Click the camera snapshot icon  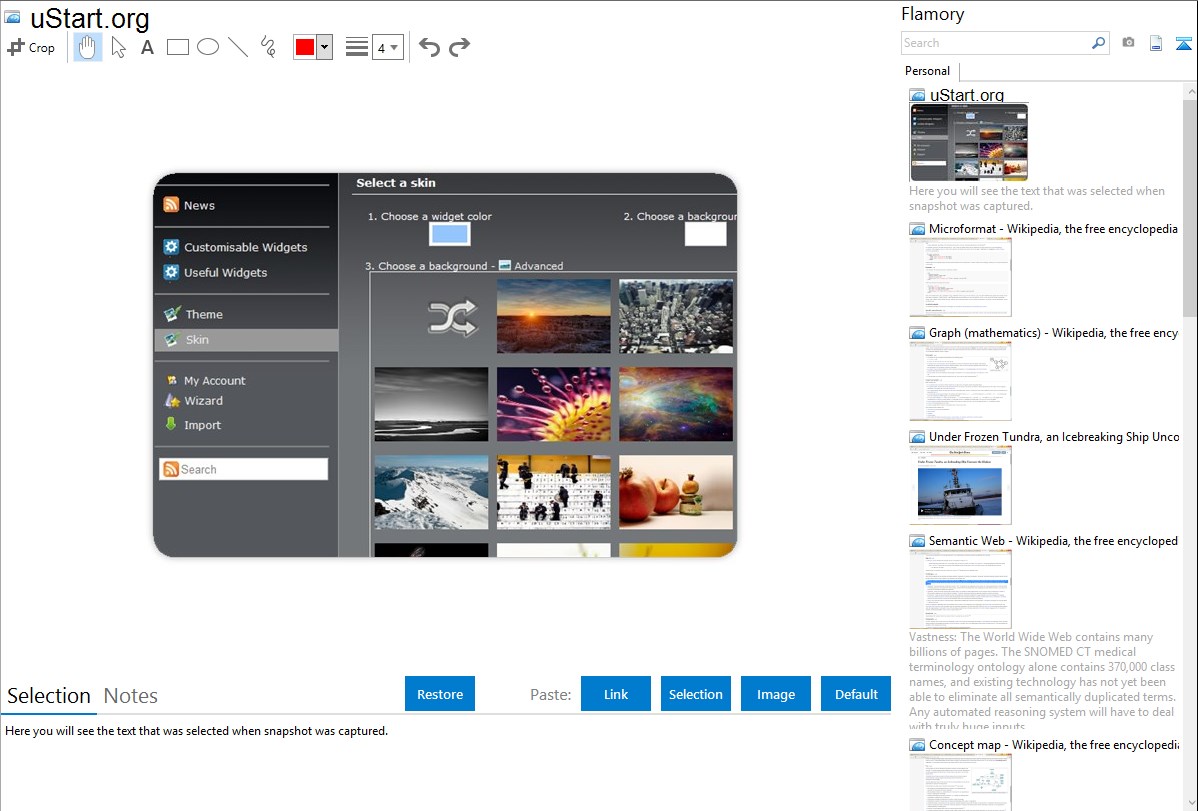click(x=1128, y=43)
